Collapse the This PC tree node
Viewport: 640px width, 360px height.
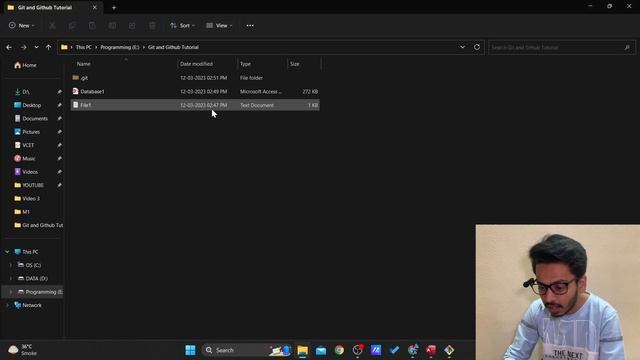[x=7, y=252]
